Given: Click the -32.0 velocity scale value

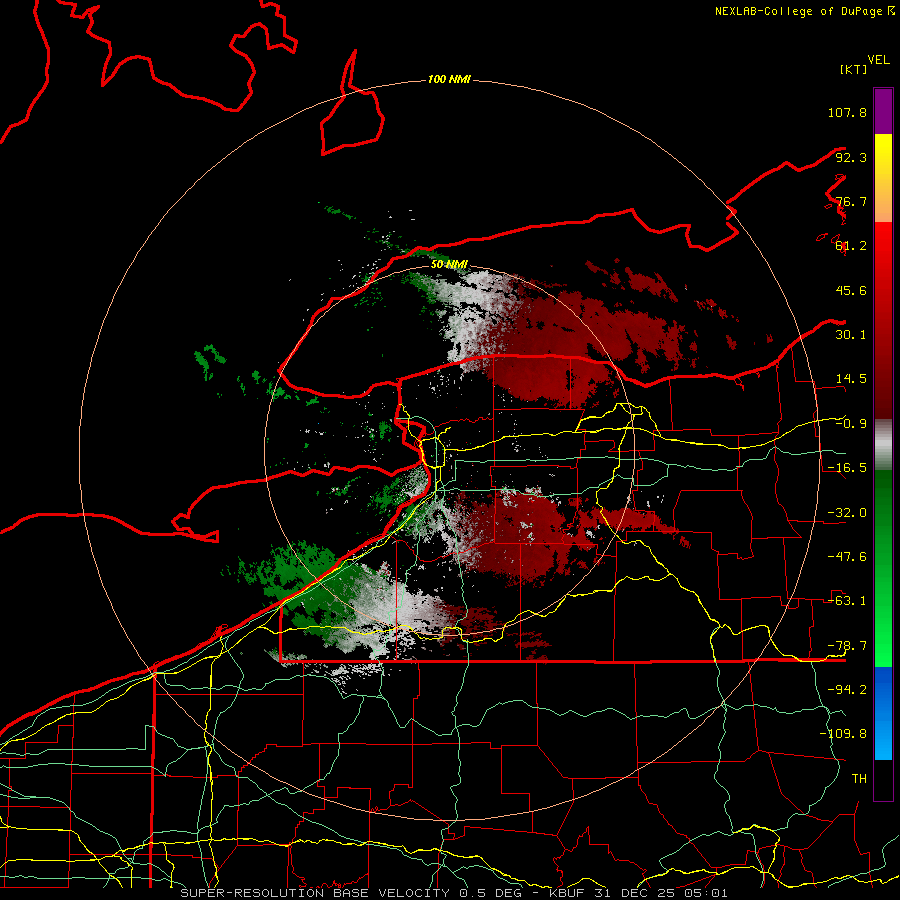Looking at the screenshot, I should 847,513.
